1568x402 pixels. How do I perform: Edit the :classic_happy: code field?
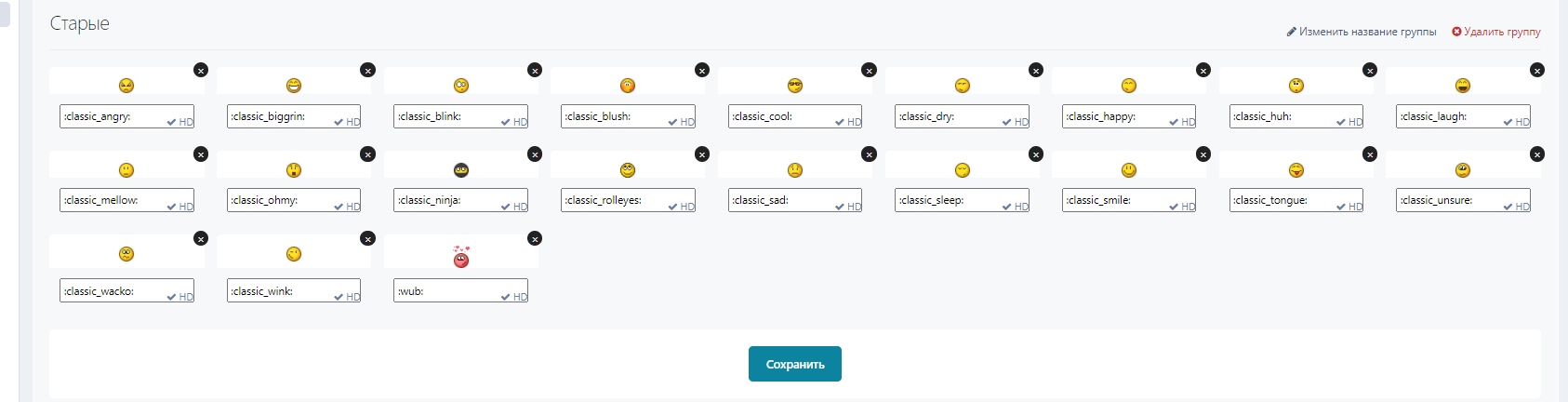pyautogui.click(x=1113, y=116)
